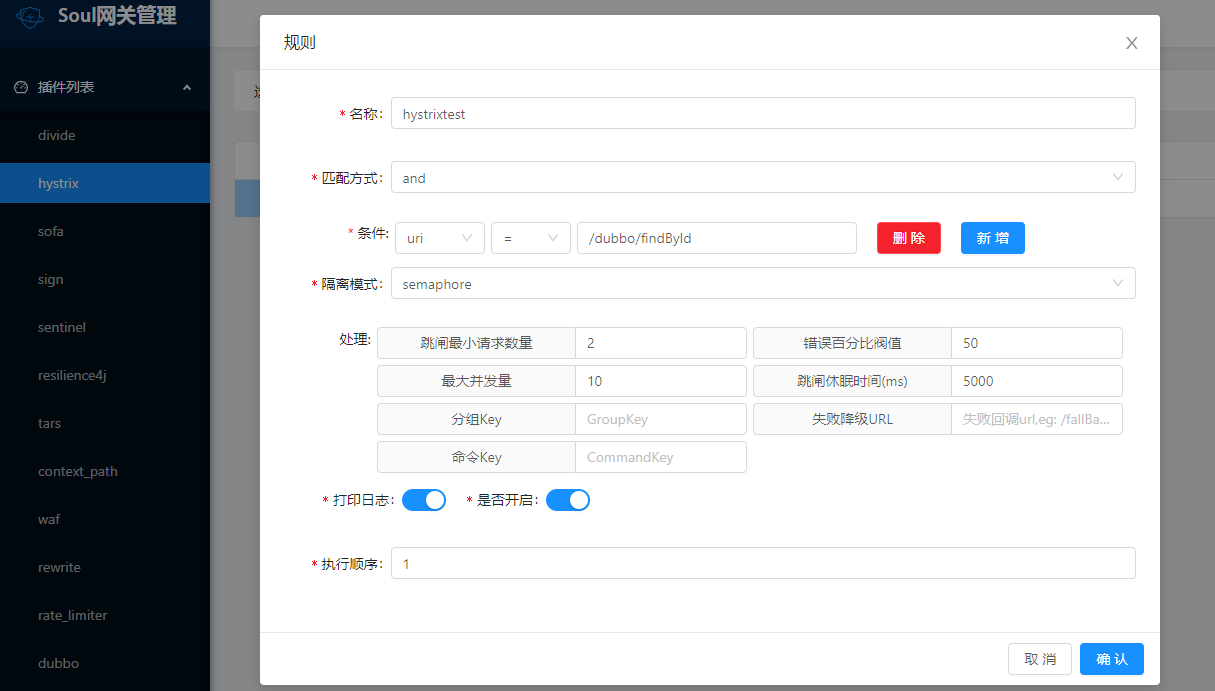
Task: Click the 删除 delete button
Action: [x=908, y=237]
